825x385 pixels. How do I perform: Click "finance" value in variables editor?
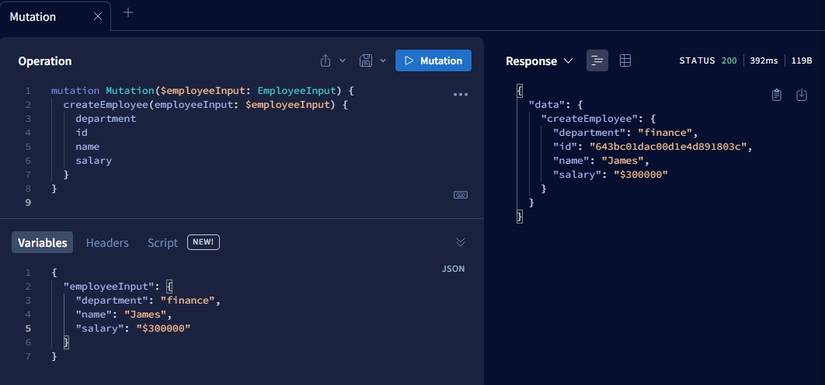[188, 300]
